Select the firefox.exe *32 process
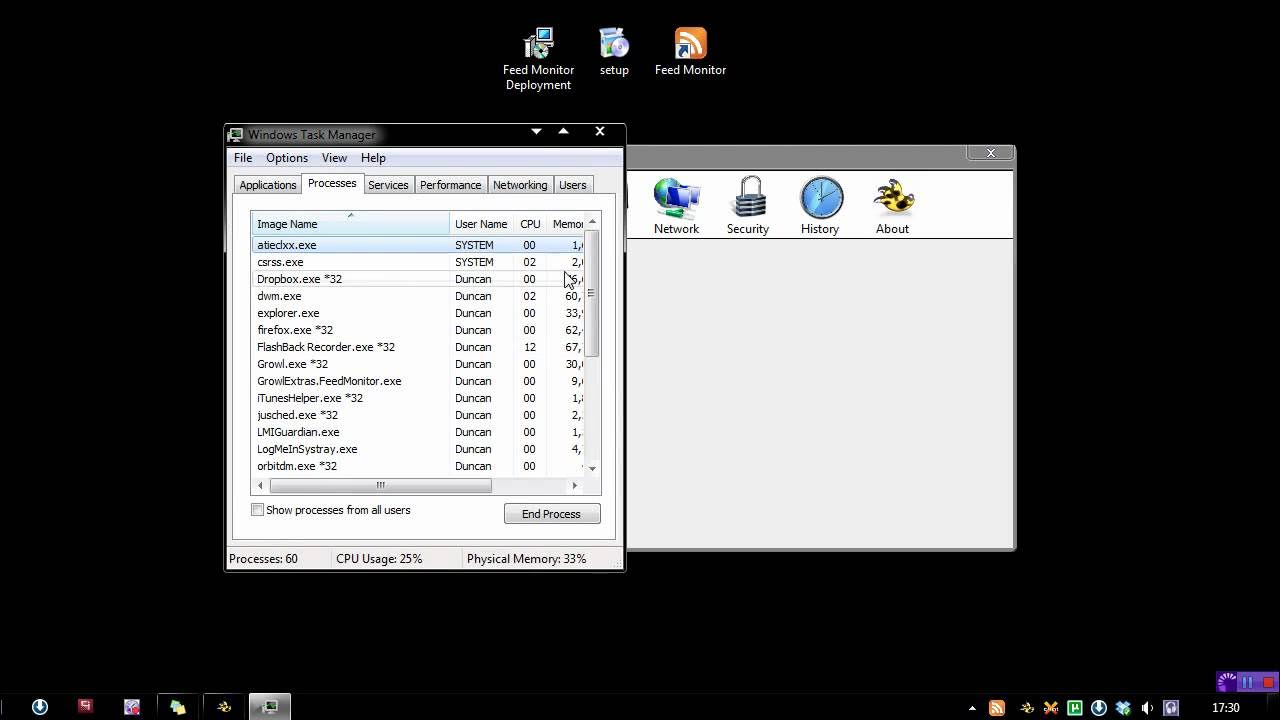This screenshot has height=720, width=1280. tap(418, 330)
